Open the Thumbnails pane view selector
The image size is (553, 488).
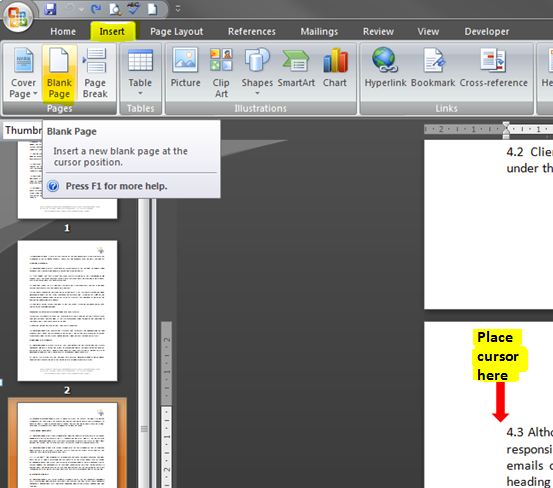(23, 130)
